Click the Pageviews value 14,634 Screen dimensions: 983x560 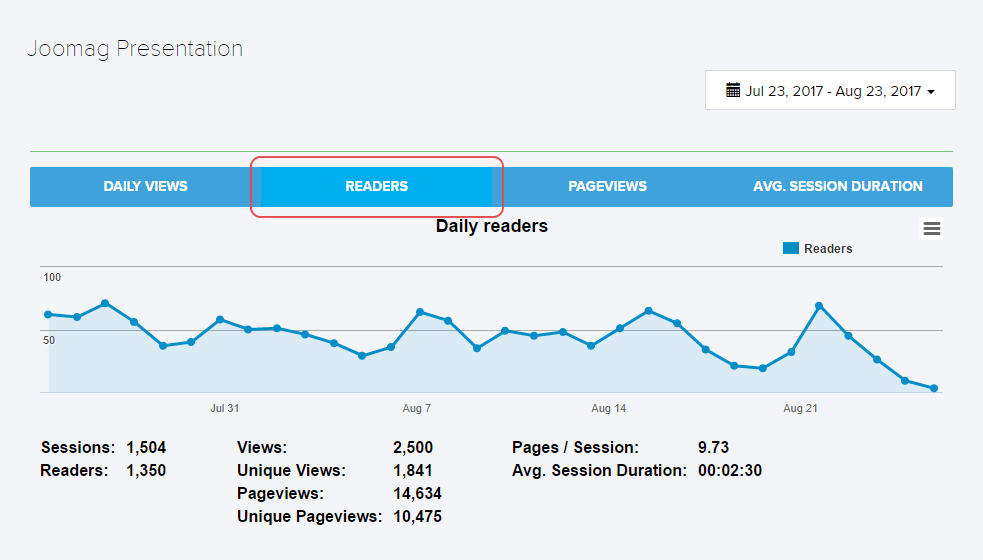(417, 494)
